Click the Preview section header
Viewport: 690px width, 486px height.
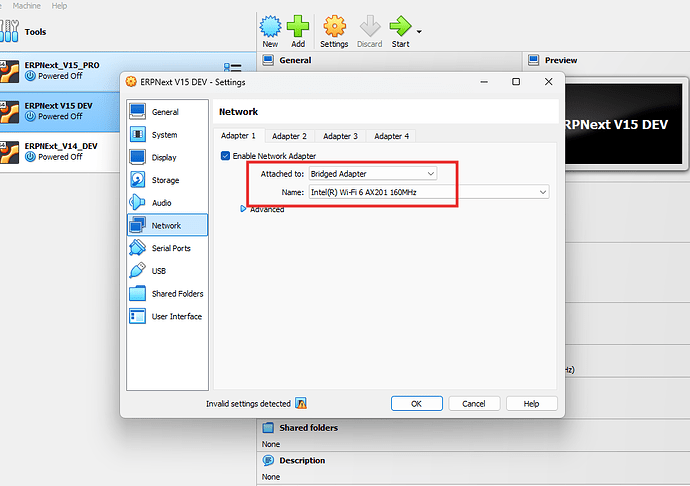561,60
